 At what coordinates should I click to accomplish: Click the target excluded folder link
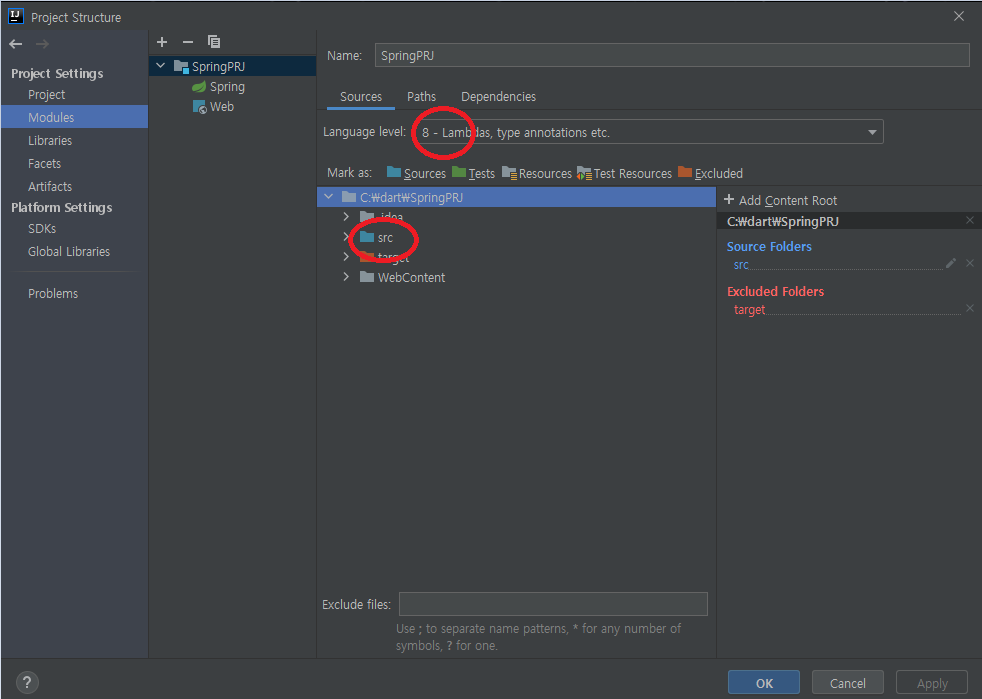(749, 309)
